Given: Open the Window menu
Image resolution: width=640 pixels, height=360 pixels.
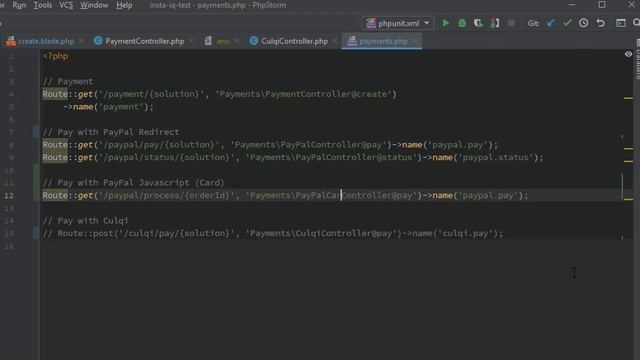Looking at the screenshot, I should click(94, 5).
